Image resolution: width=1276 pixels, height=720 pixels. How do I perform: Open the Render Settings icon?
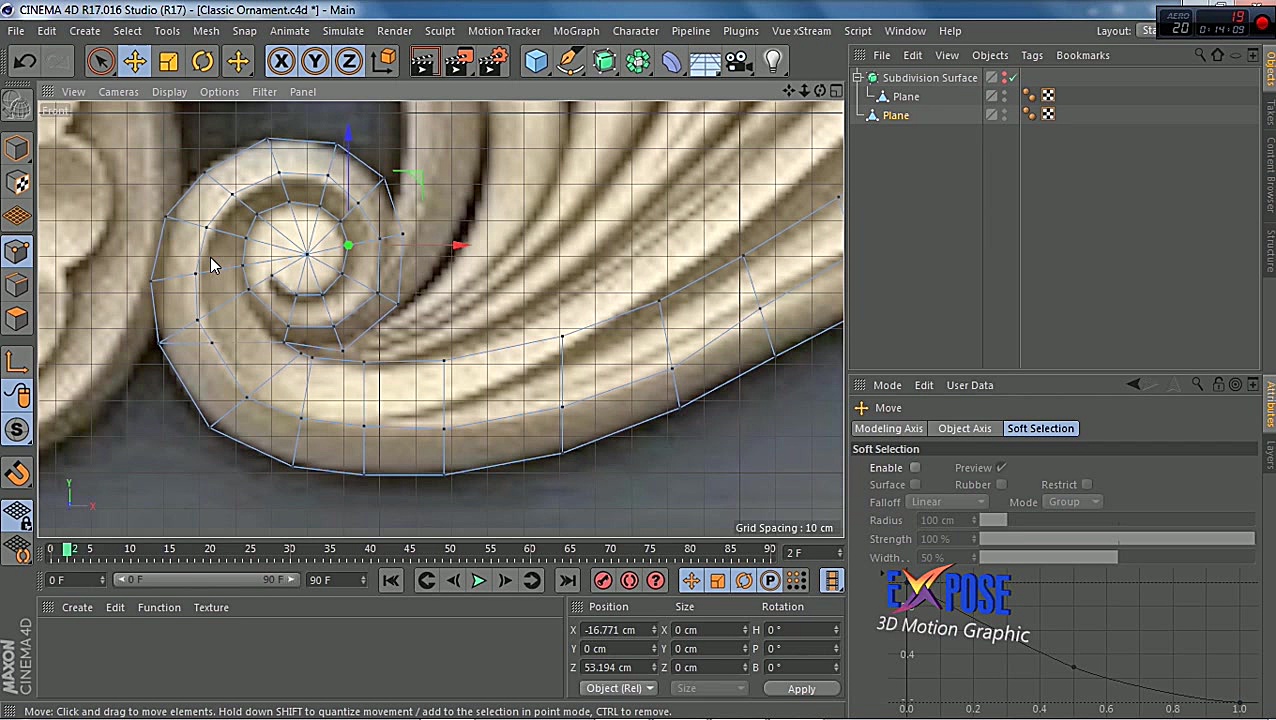point(492,62)
